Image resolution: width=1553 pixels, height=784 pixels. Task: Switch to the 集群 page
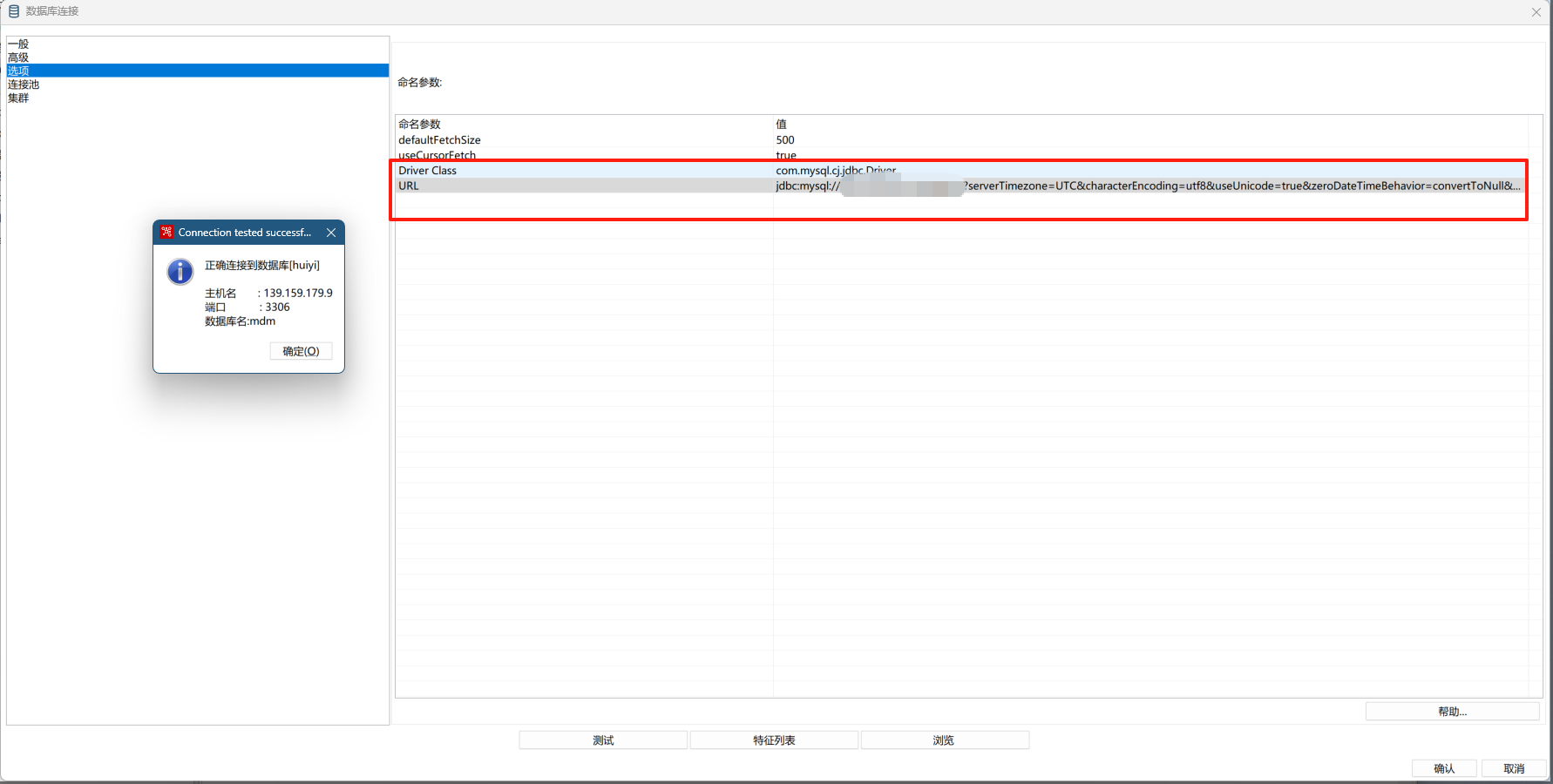tap(17, 98)
